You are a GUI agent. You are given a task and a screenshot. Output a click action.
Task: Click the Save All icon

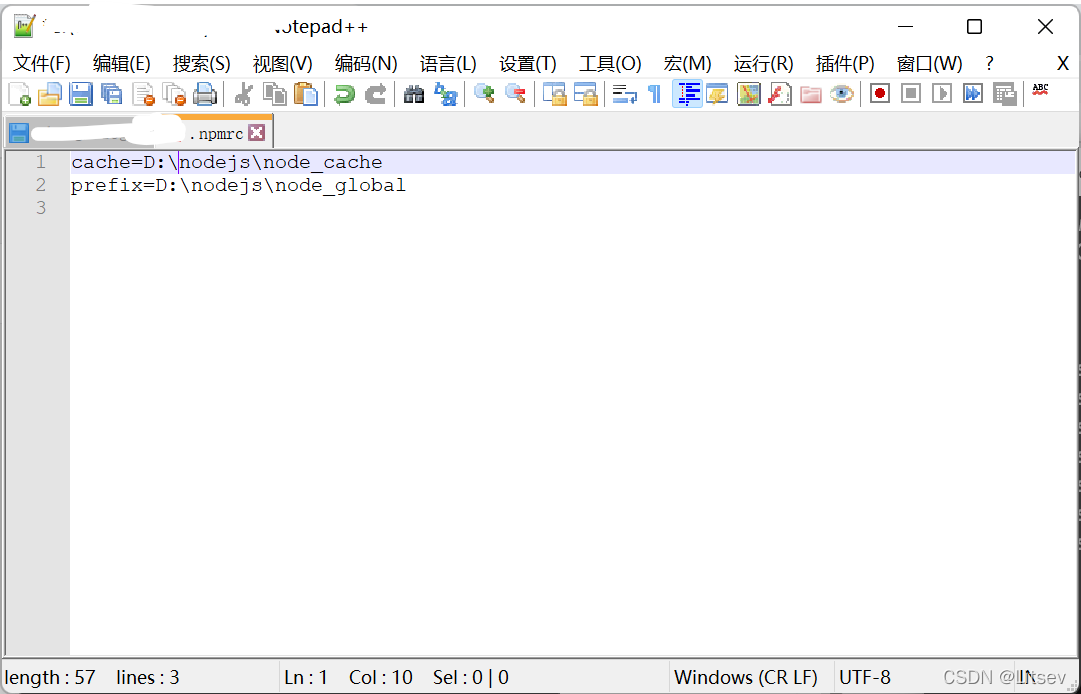coord(110,92)
